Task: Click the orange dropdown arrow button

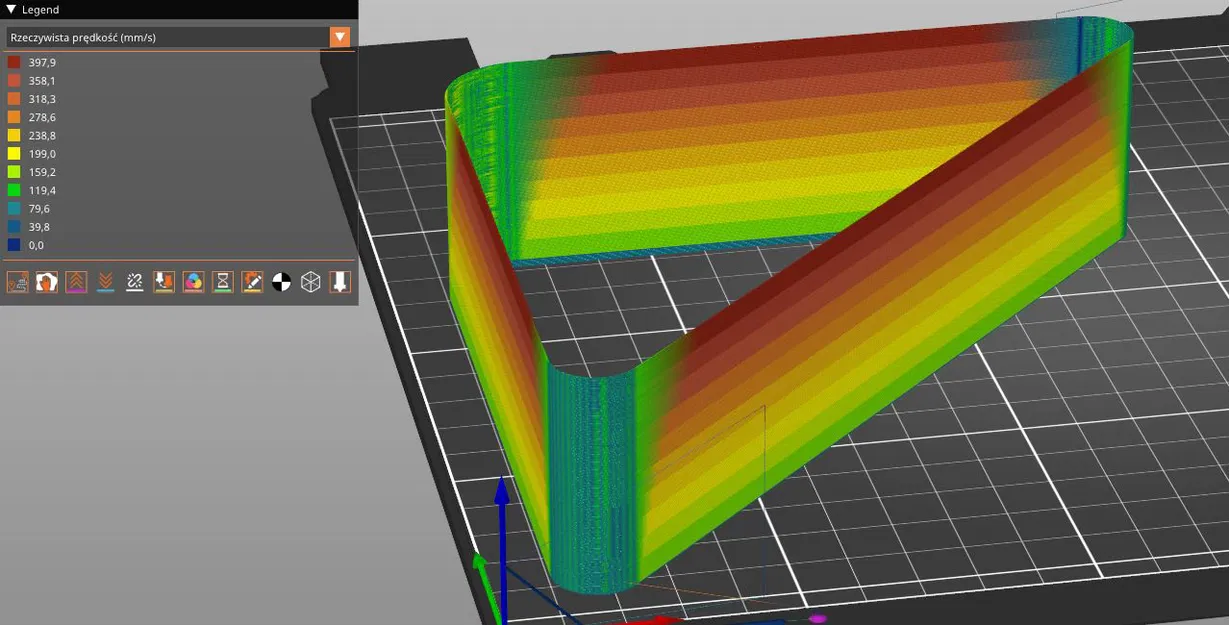Action: [340, 36]
